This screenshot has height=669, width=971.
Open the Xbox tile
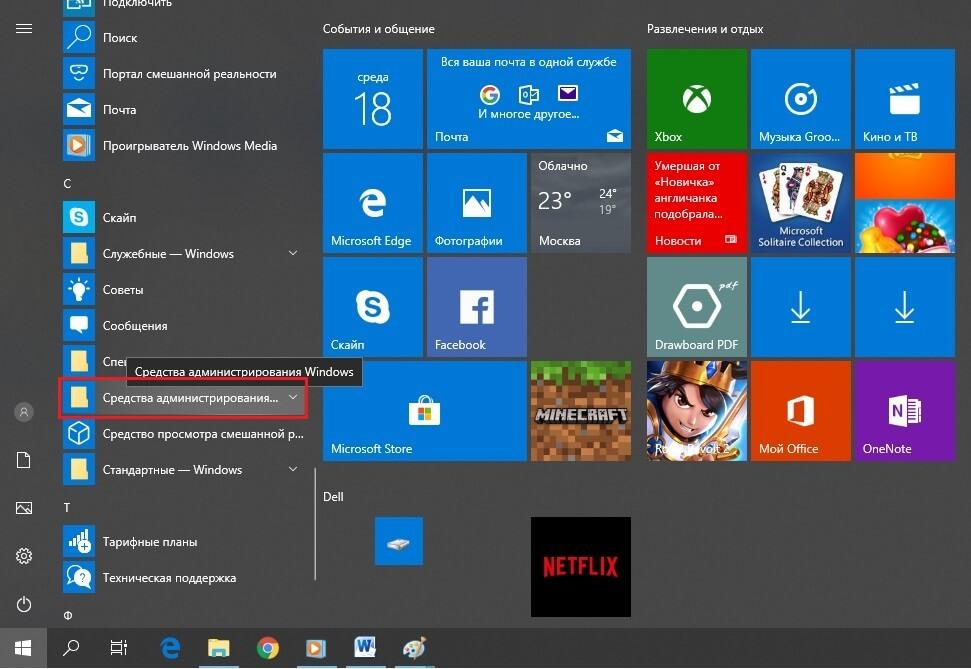click(x=697, y=99)
